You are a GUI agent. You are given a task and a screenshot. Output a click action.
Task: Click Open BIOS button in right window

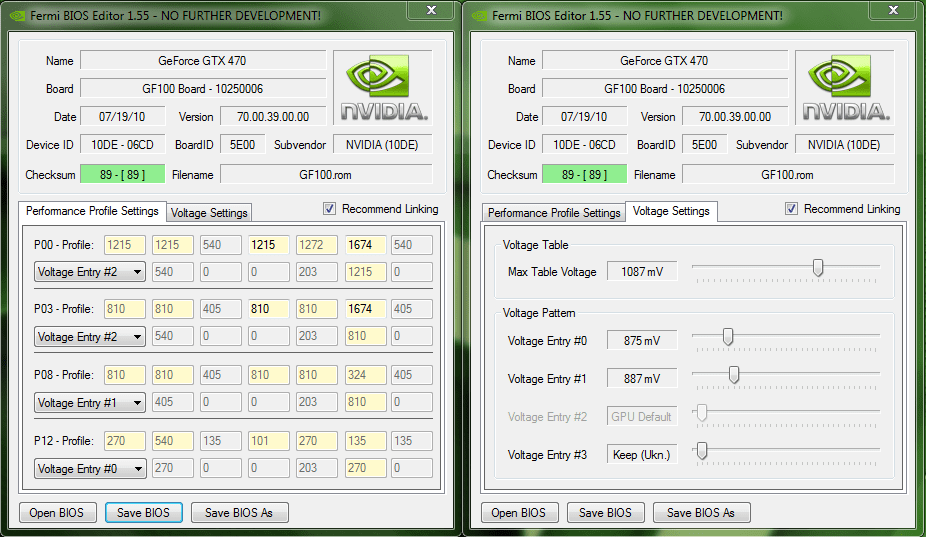519,513
